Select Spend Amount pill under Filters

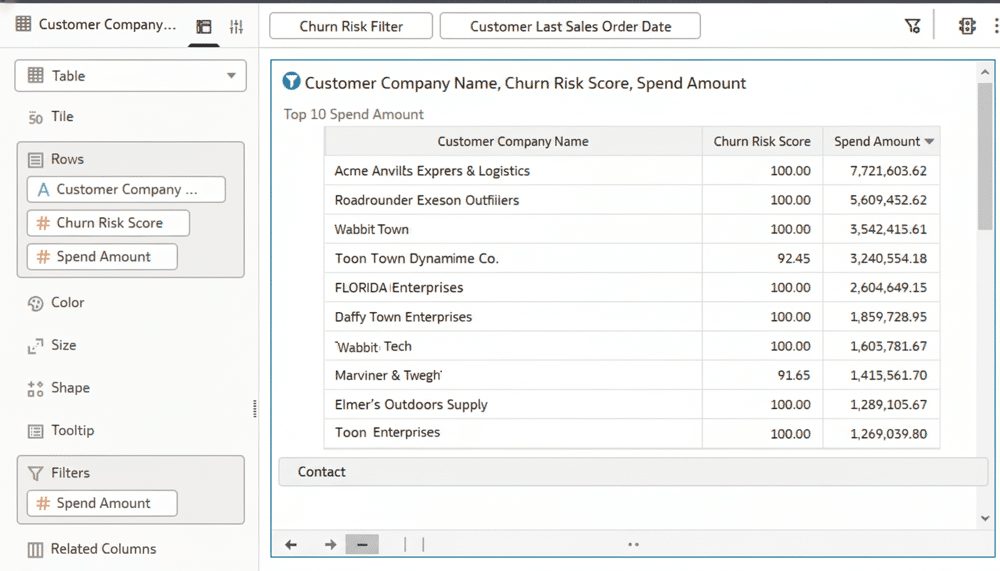coord(102,504)
